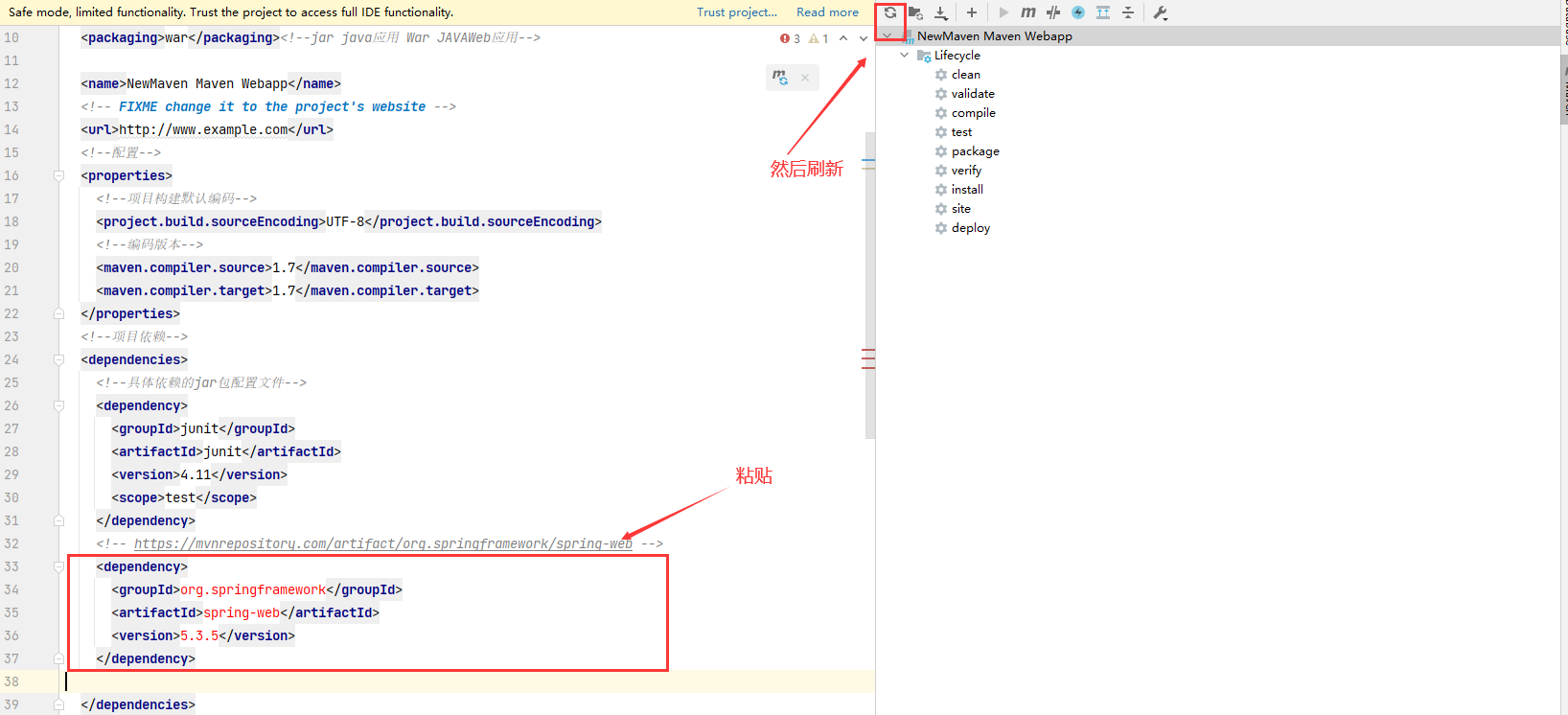Select the NewMaven Maven Webapp project row

pyautogui.click(x=1217, y=36)
